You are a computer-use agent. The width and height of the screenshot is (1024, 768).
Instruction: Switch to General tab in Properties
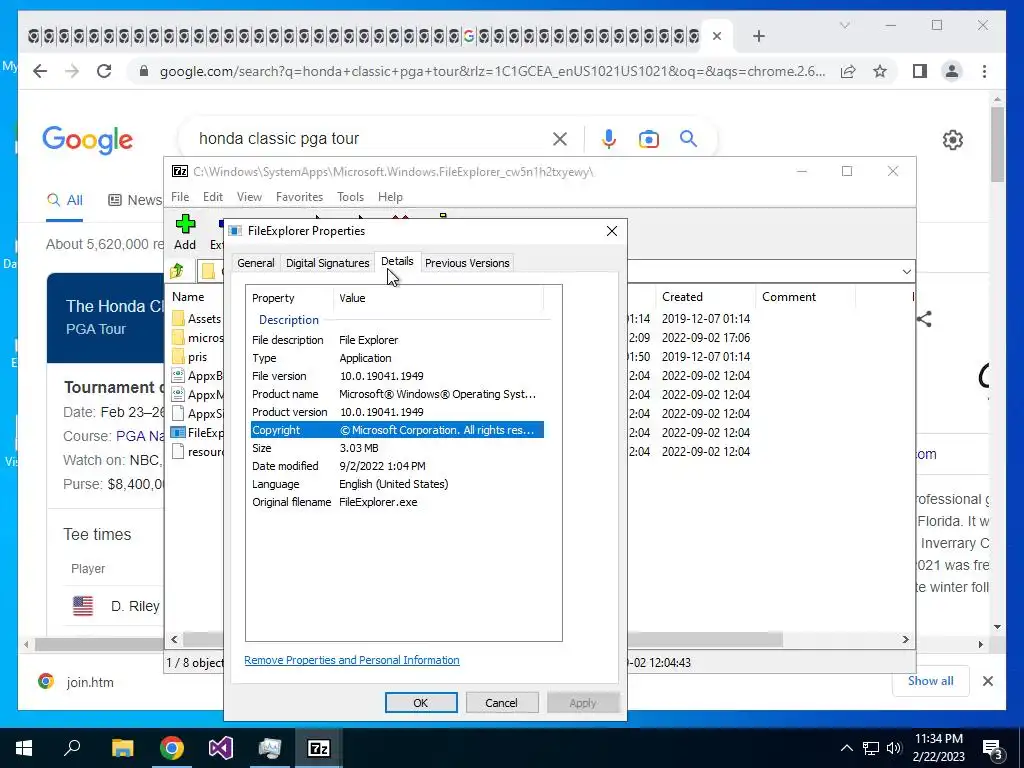pyautogui.click(x=255, y=263)
